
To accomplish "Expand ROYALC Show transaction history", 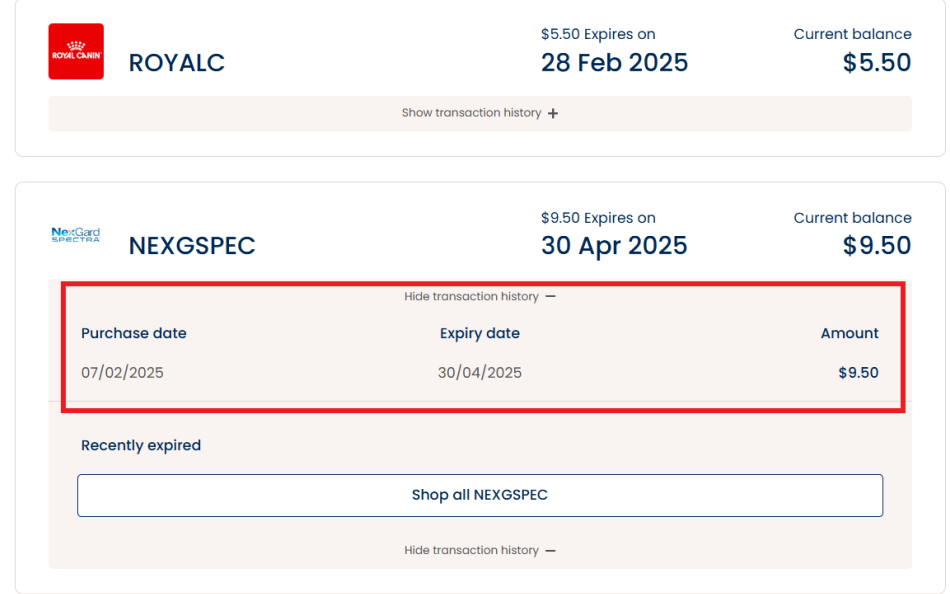I will click(x=480, y=113).
